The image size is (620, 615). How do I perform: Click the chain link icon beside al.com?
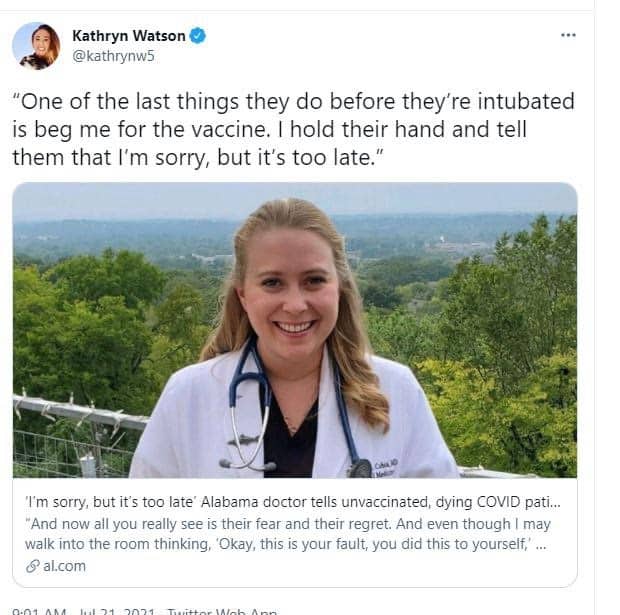(x=31, y=566)
